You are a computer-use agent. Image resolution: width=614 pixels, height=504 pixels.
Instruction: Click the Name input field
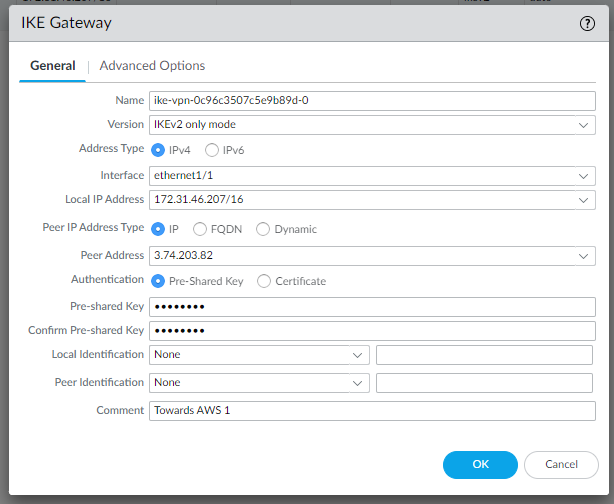371,100
